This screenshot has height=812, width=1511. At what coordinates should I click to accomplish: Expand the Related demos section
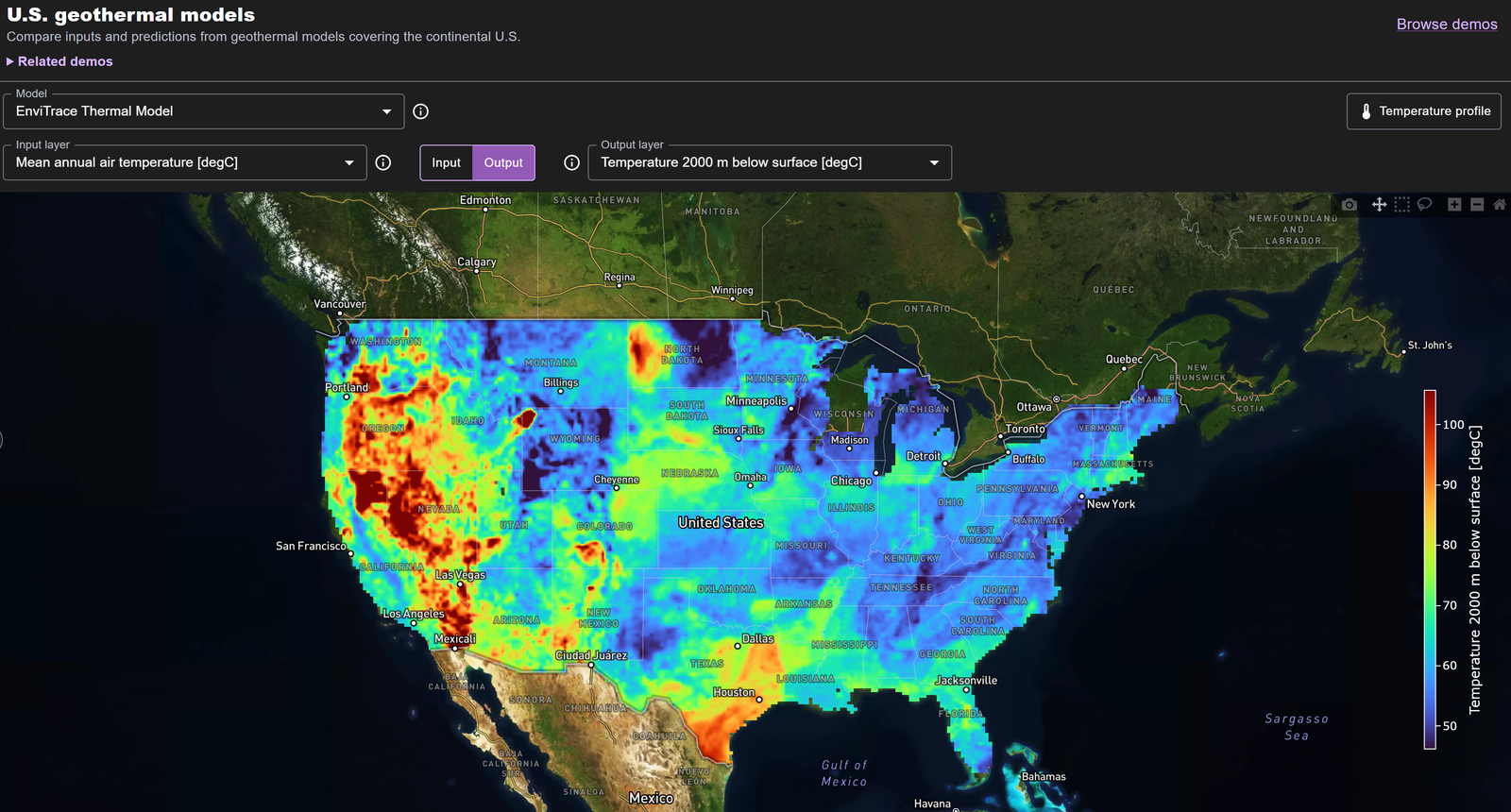click(59, 61)
